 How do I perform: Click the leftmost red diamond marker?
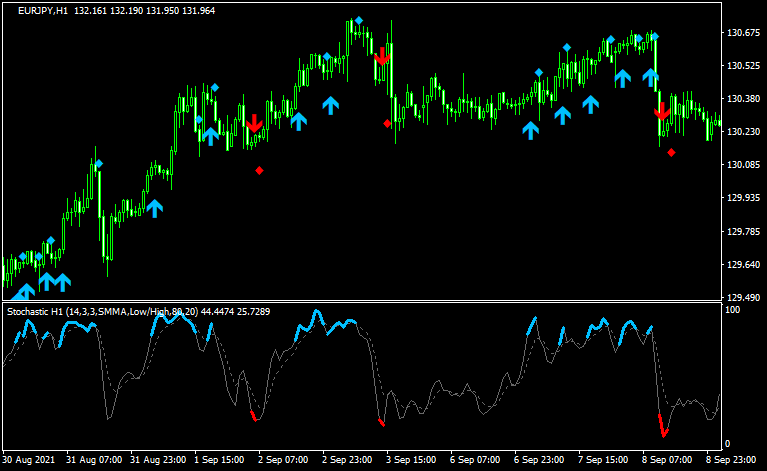pos(259,170)
